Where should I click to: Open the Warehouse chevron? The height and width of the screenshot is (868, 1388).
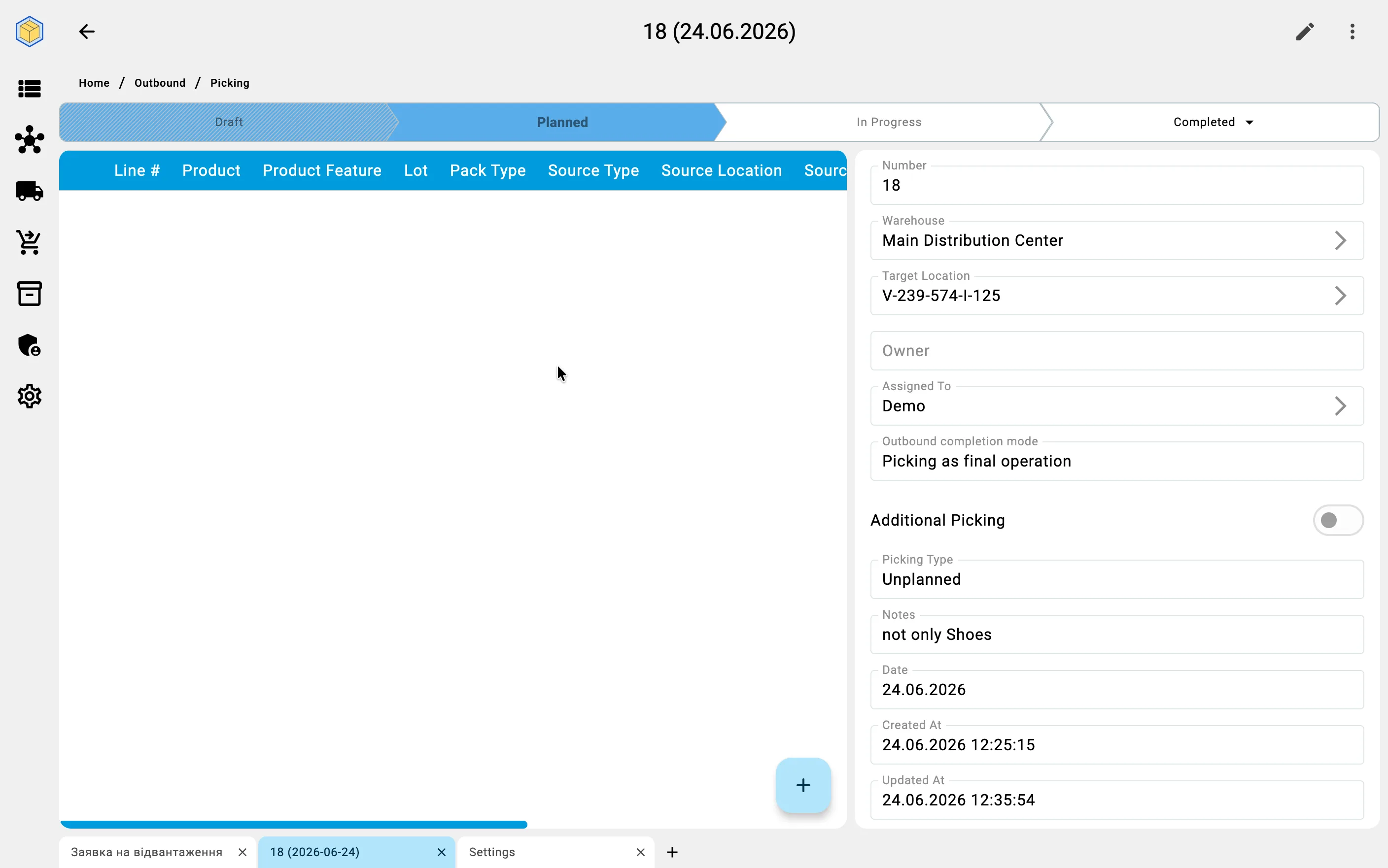pyautogui.click(x=1340, y=240)
